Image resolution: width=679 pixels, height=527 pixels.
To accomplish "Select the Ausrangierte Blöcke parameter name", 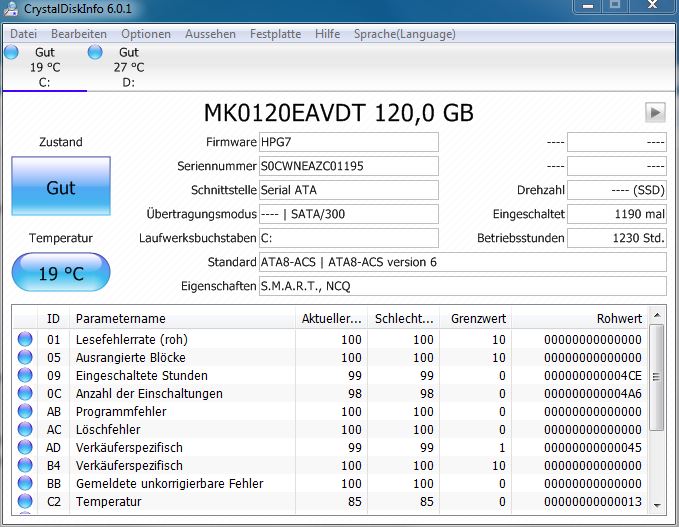I will pos(130,358).
